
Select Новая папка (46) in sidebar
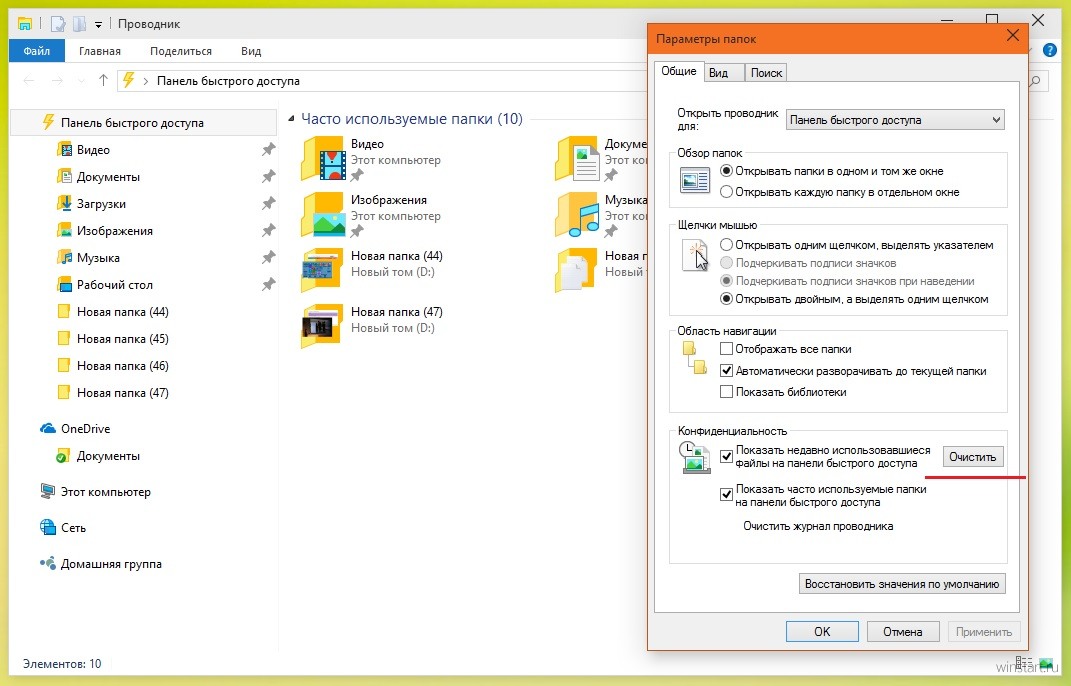click(123, 366)
